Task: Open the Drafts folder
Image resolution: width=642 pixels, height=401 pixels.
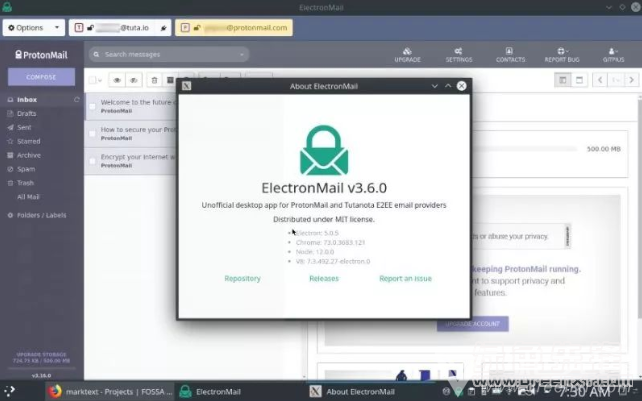Action: 26,113
